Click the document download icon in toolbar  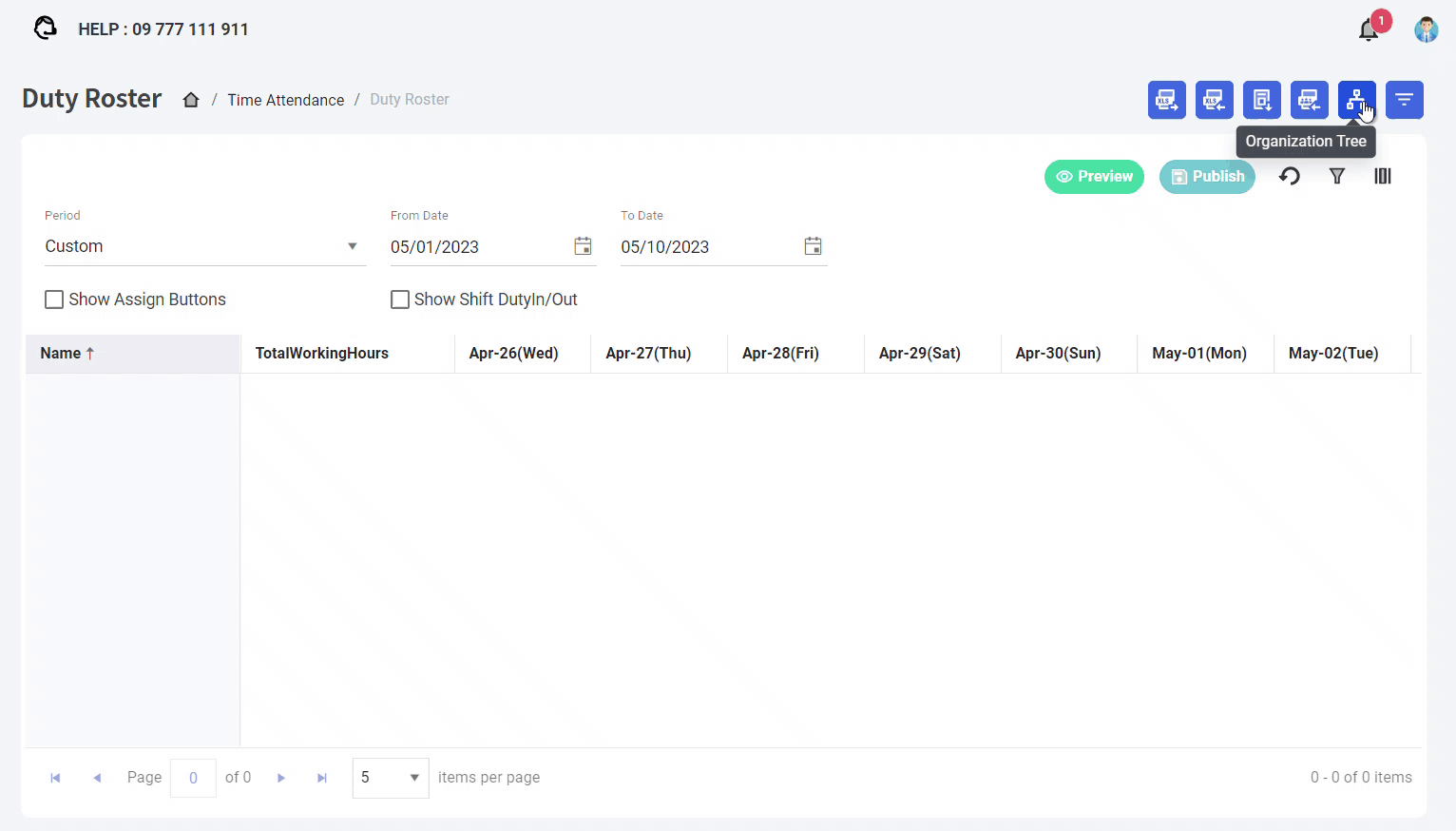pyautogui.click(x=1261, y=100)
